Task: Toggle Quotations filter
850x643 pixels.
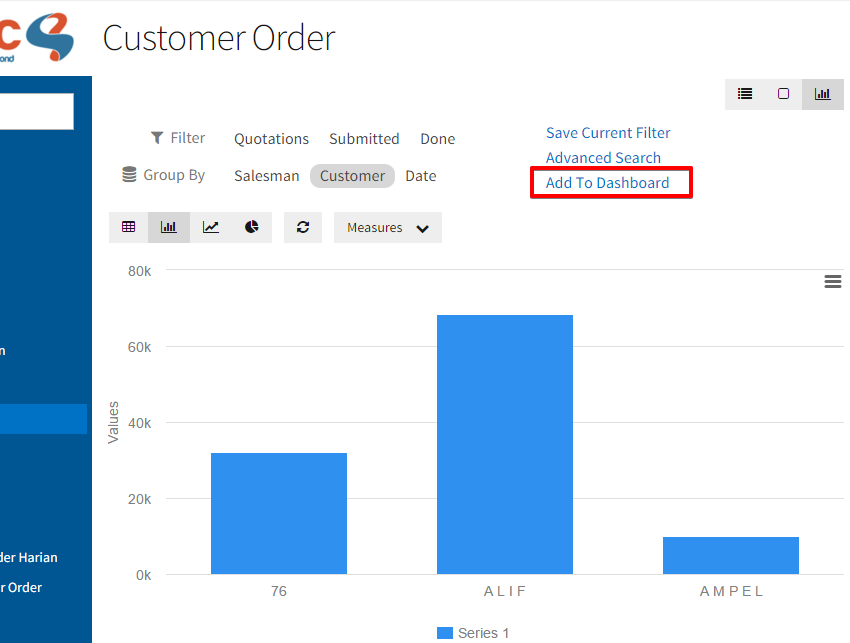Action: click(271, 139)
